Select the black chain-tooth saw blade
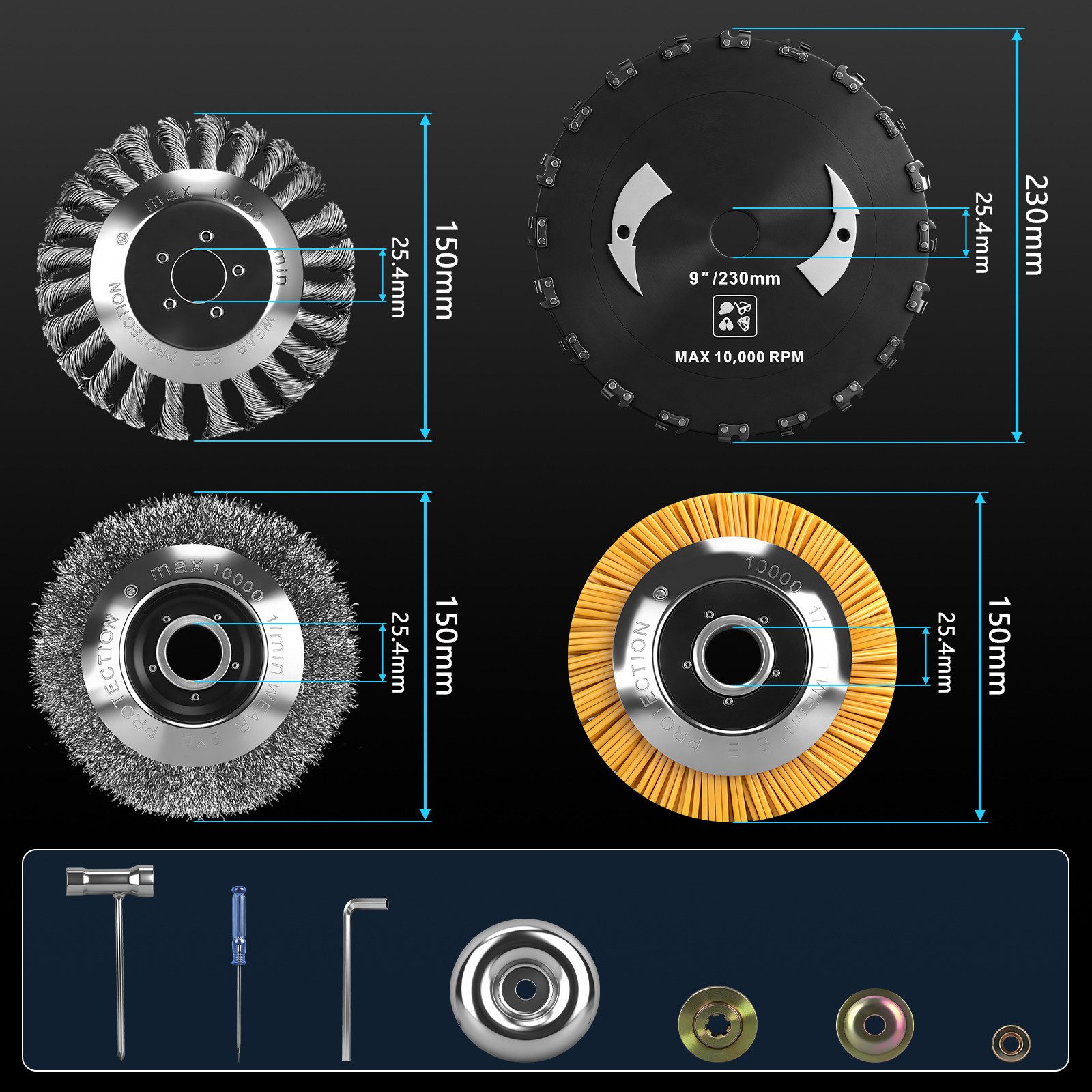This screenshot has height=1092, width=1092. [x=732, y=235]
